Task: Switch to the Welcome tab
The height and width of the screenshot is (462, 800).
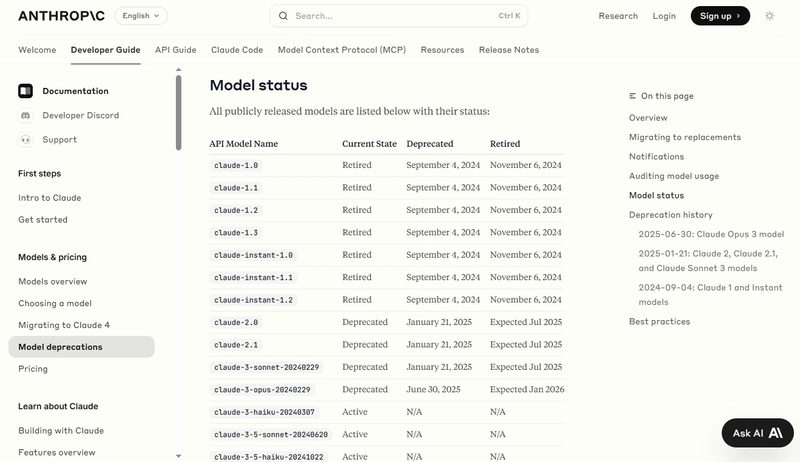Action: [x=37, y=50]
